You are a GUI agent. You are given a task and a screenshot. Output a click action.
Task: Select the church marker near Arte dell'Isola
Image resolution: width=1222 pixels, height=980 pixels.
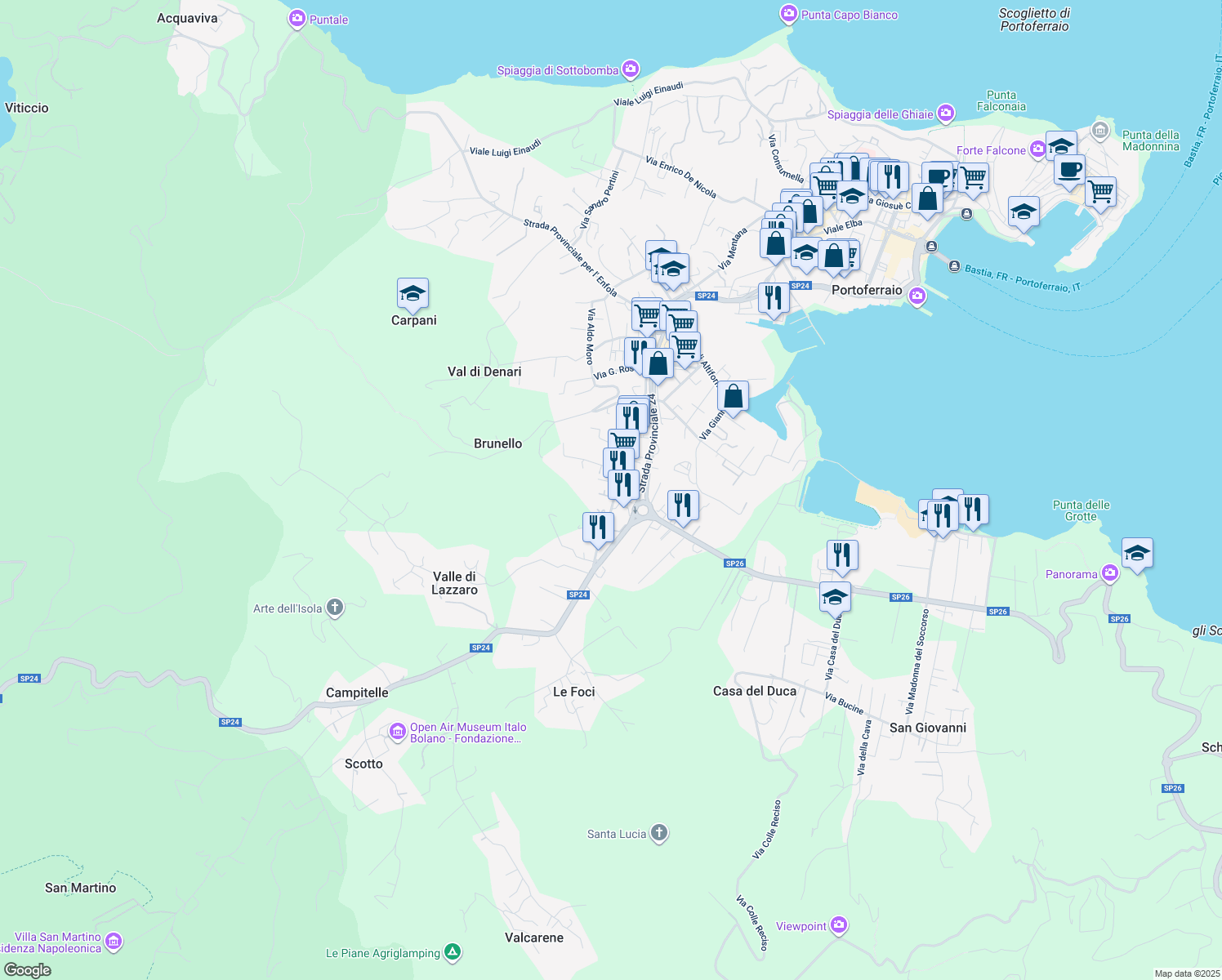coord(334,607)
